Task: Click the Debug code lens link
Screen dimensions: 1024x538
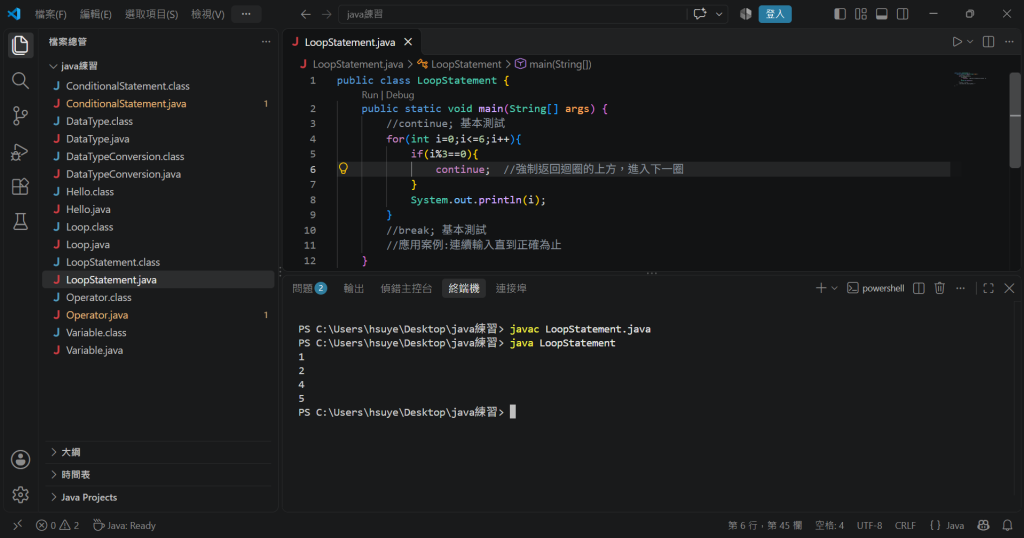Action: point(400,95)
